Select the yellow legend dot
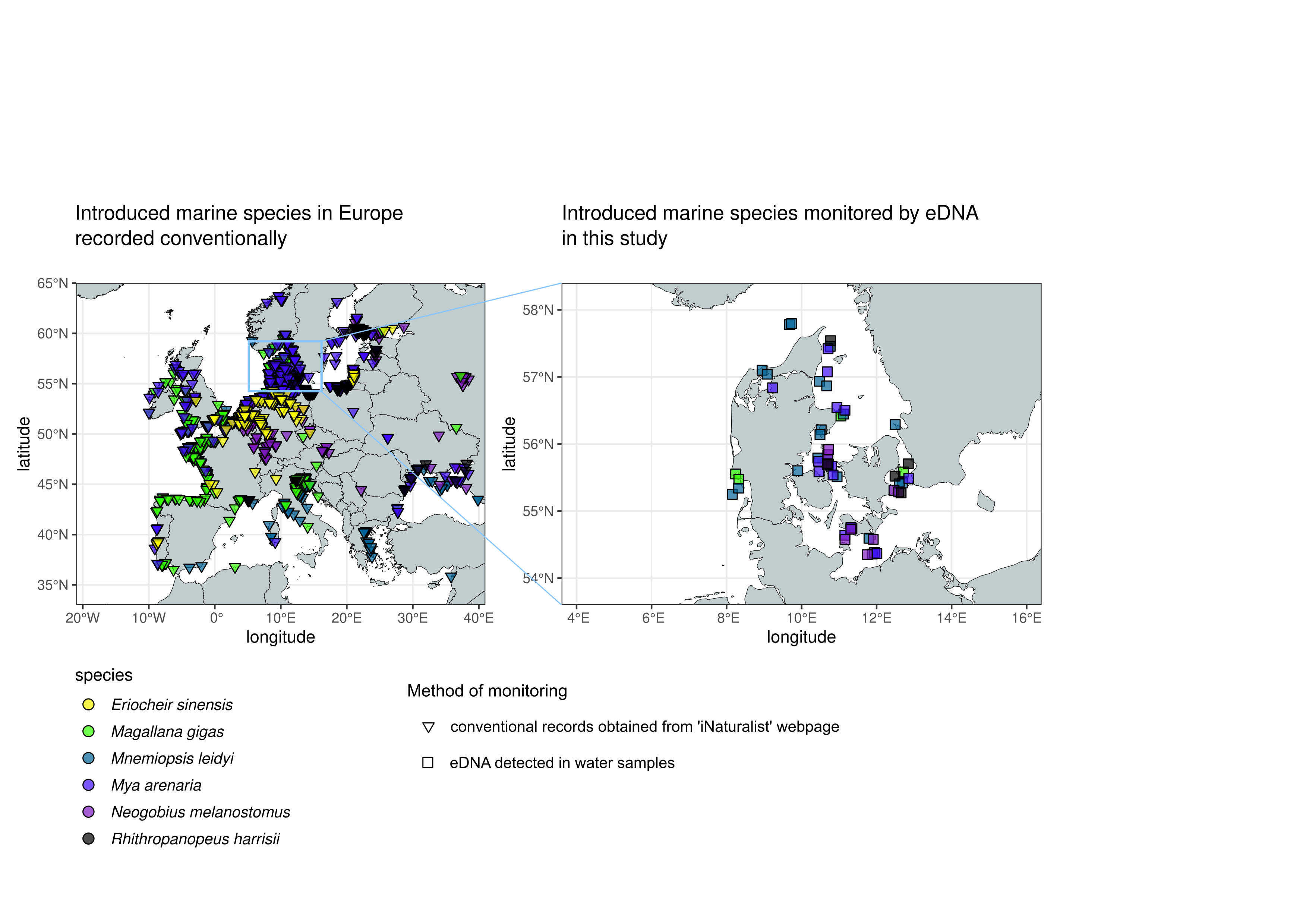The width and height of the screenshot is (1306, 924). point(88,704)
